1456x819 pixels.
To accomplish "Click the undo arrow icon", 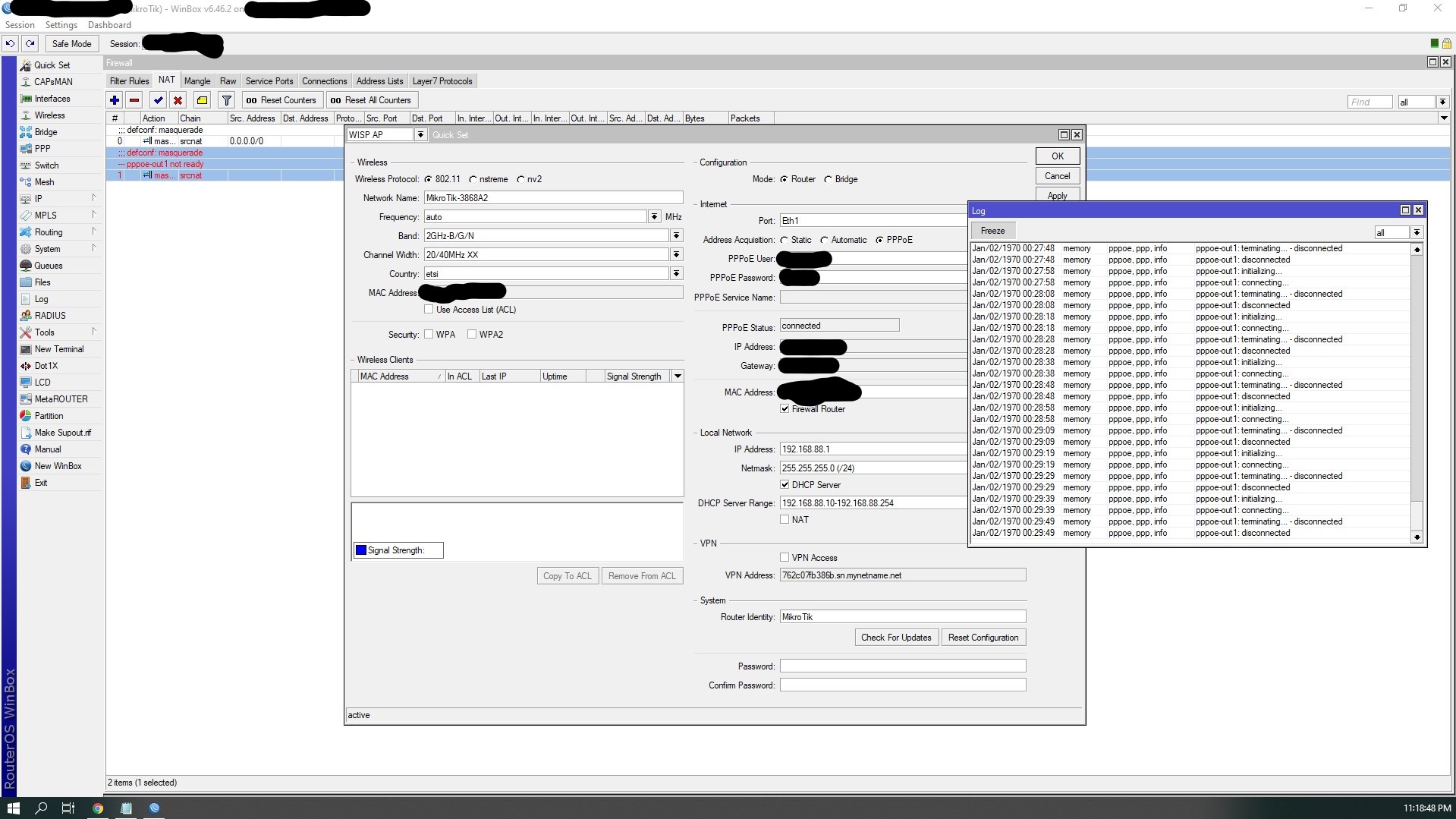I will [11, 44].
